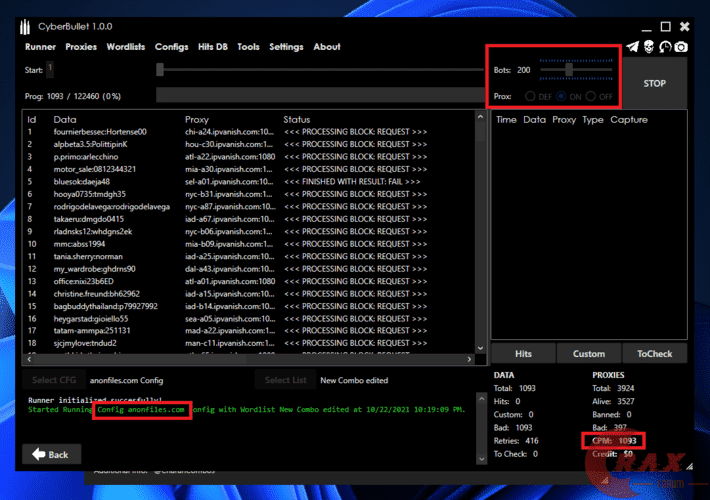
Task: Click the right arrow of the horizontal scrollbar
Action: click(469, 359)
